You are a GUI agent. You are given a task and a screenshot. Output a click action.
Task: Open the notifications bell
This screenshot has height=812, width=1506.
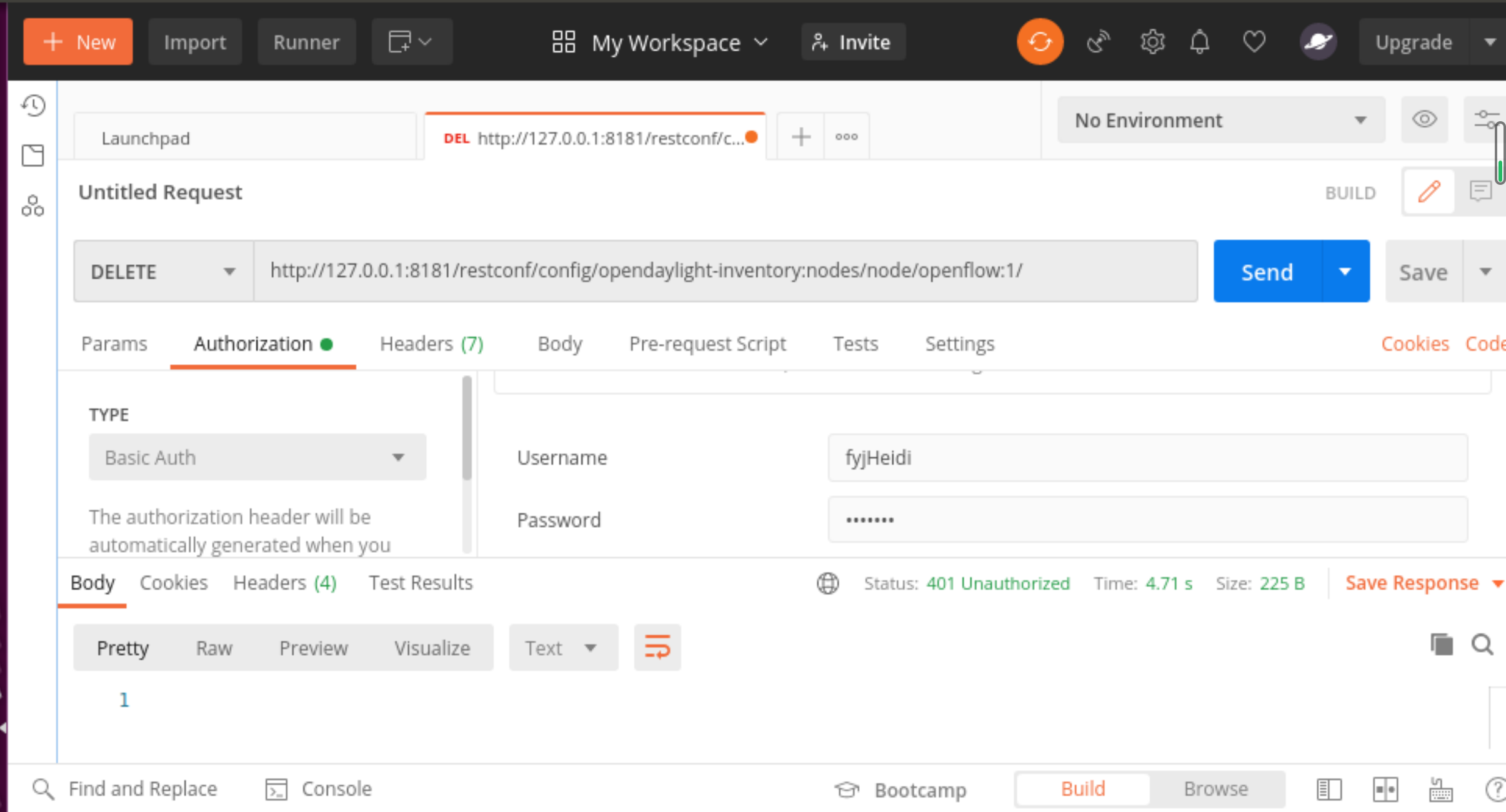coord(1199,42)
